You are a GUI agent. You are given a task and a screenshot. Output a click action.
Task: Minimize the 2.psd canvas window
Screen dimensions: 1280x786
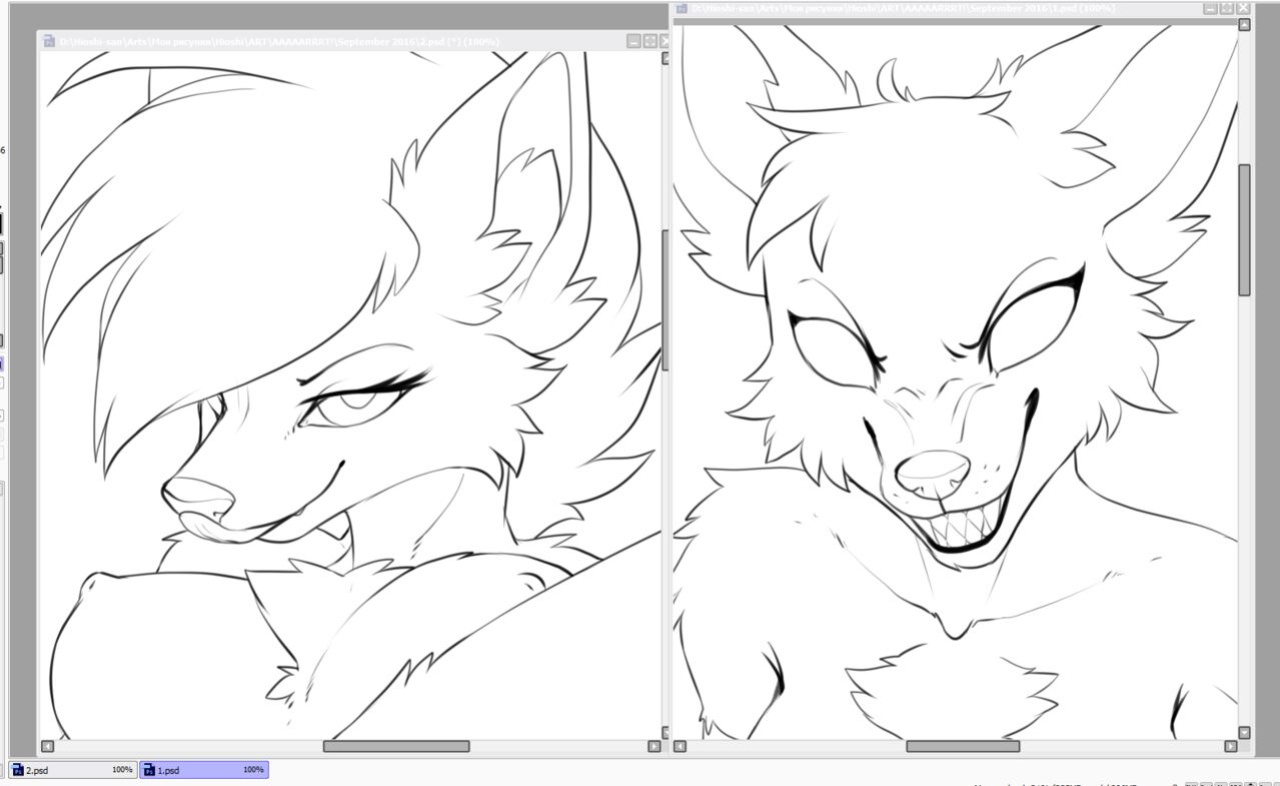(x=634, y=42)
